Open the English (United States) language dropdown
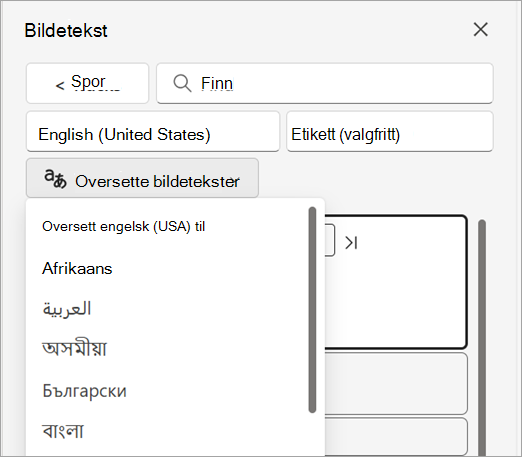Image resolution: width=522 pixels, height=457 pixels. pos(153,131)
